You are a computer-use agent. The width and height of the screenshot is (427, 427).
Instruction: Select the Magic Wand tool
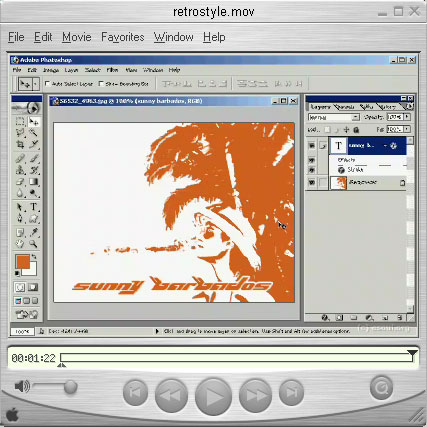[x=33, y=133]
